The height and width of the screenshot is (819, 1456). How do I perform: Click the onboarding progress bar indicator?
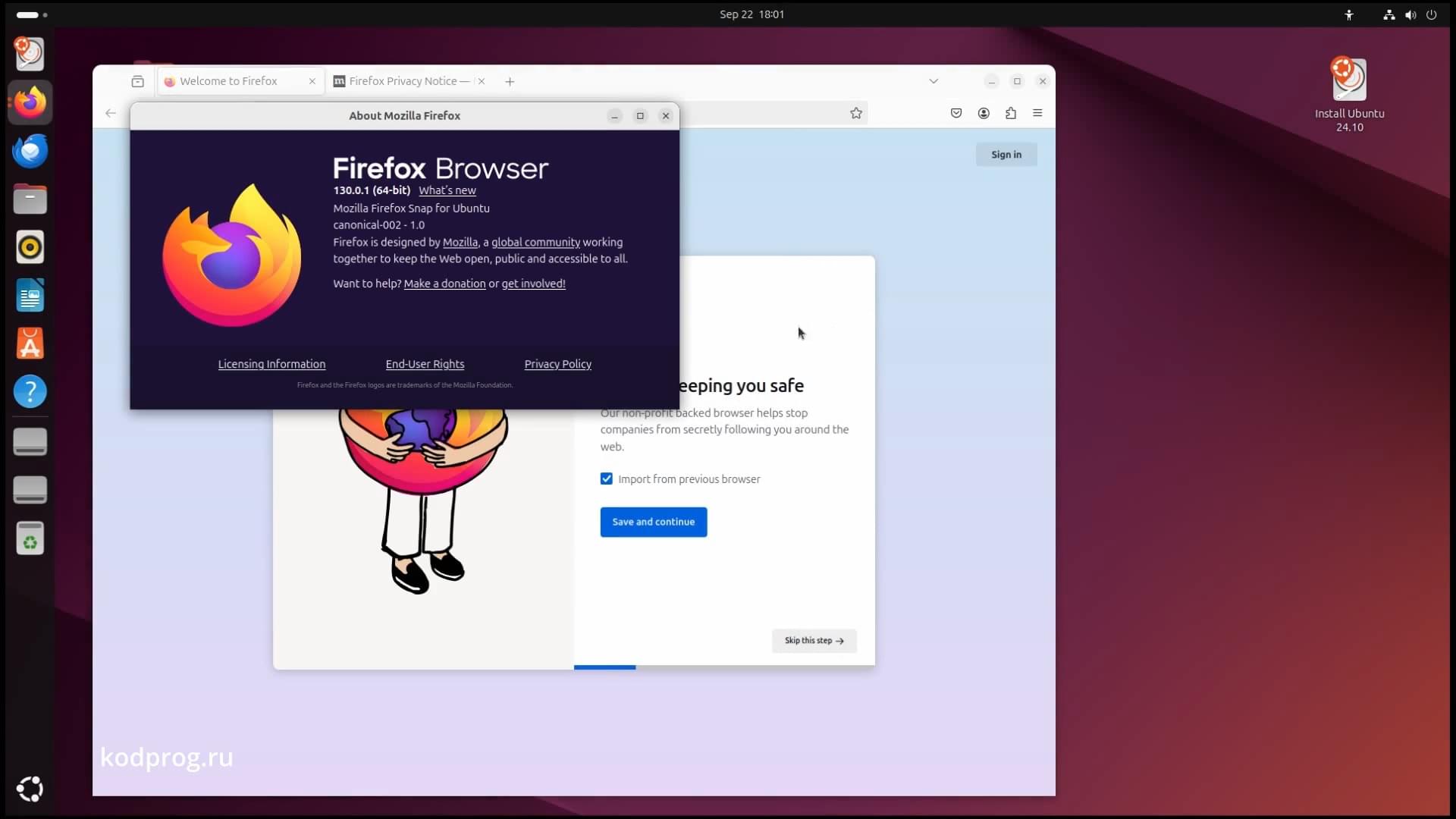click(604, 667)
